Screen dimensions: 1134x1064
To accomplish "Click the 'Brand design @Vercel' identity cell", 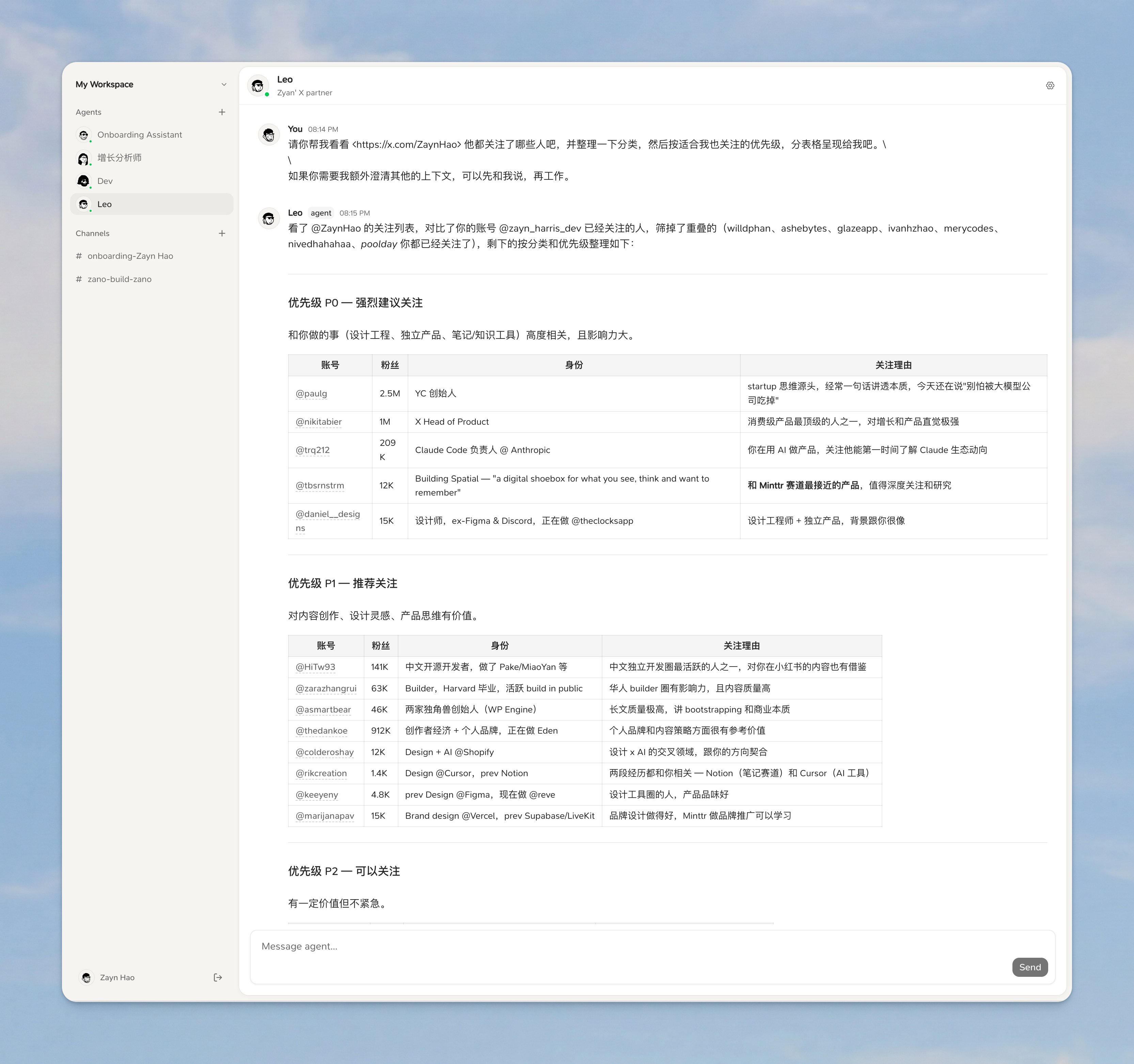I will pos(500,816).
